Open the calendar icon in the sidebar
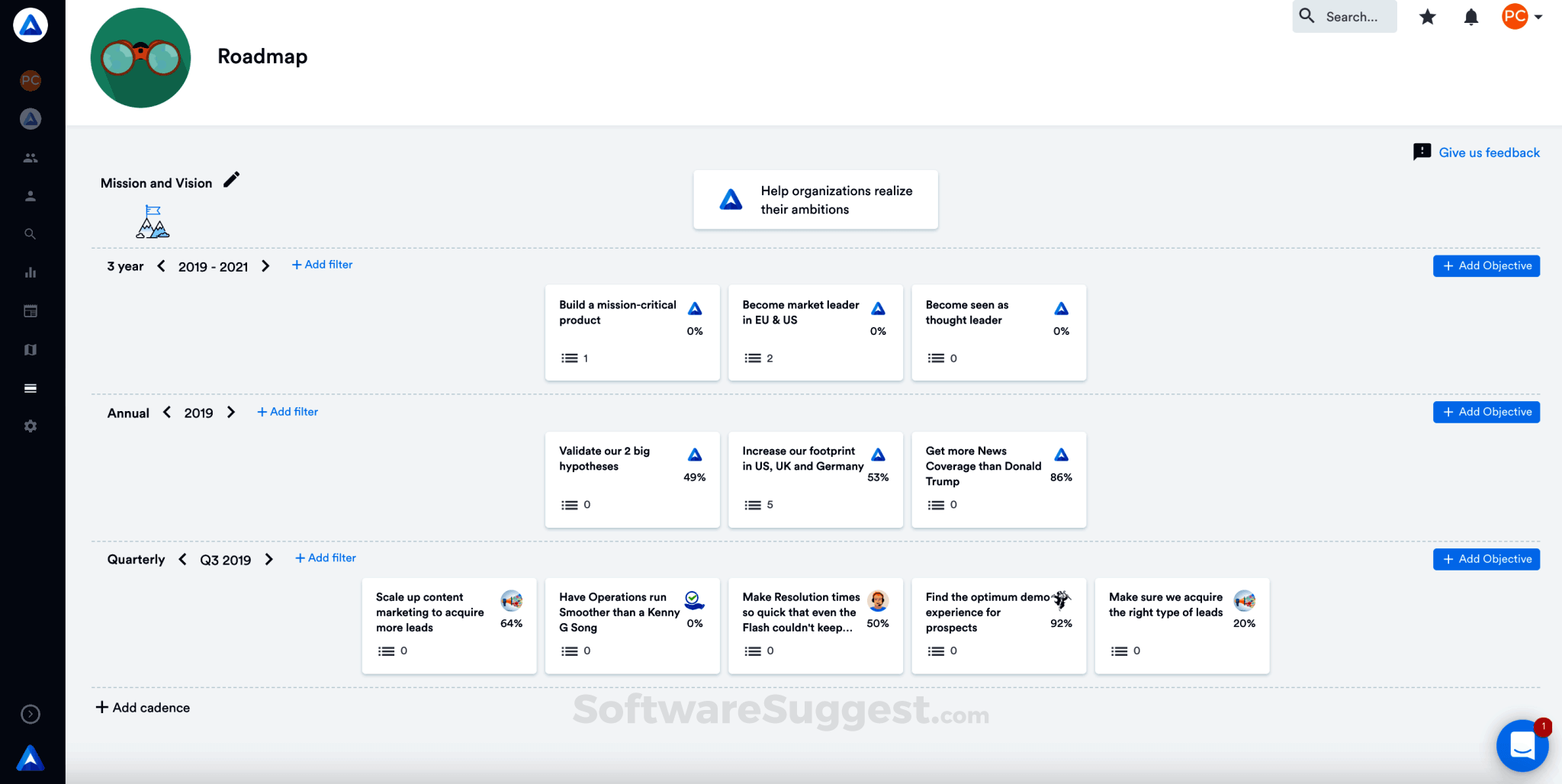Image resolution: width=1562 pixels, height=784 pixels. (31, 310)
